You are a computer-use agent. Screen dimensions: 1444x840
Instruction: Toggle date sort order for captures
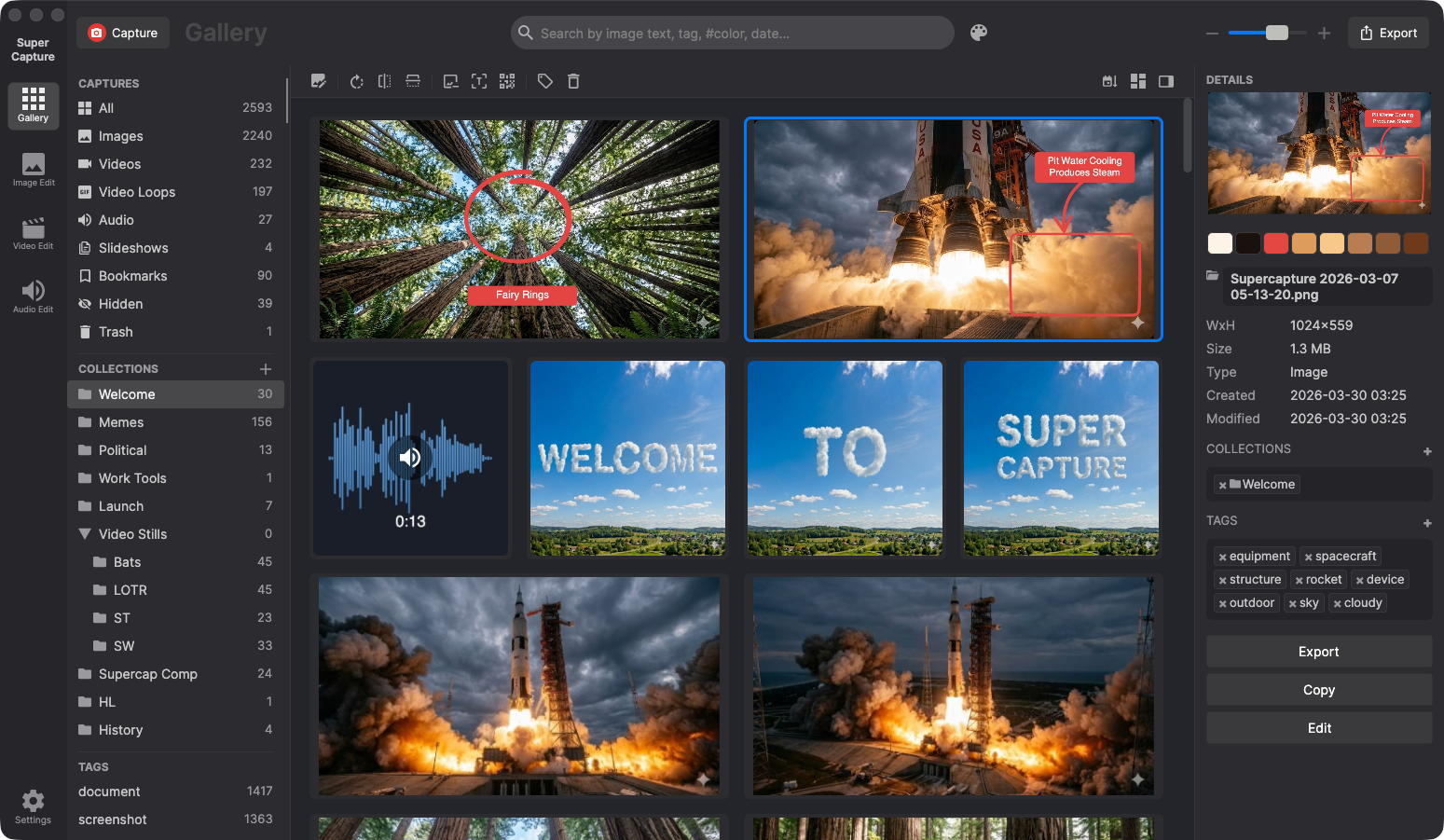point(1109,81)
